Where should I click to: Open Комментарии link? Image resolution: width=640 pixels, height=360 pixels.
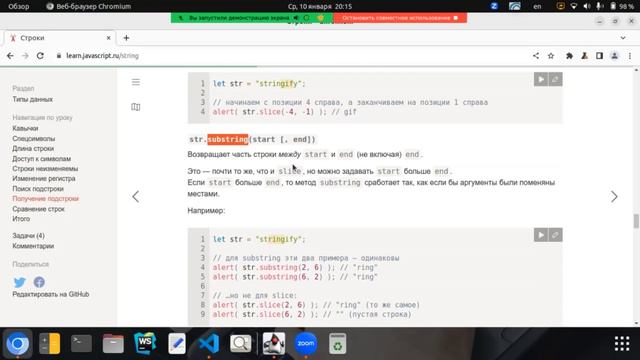coord(33,246)
